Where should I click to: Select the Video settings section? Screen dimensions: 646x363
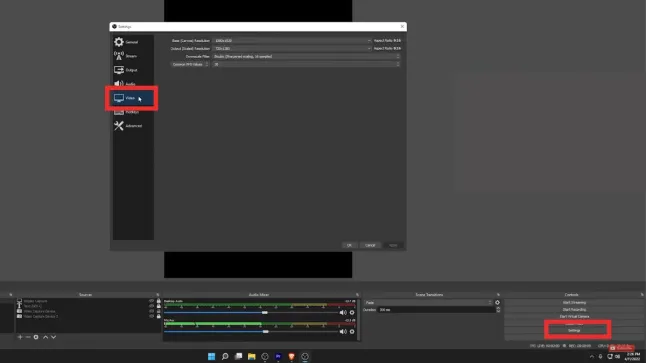click(x=133, y=98)
